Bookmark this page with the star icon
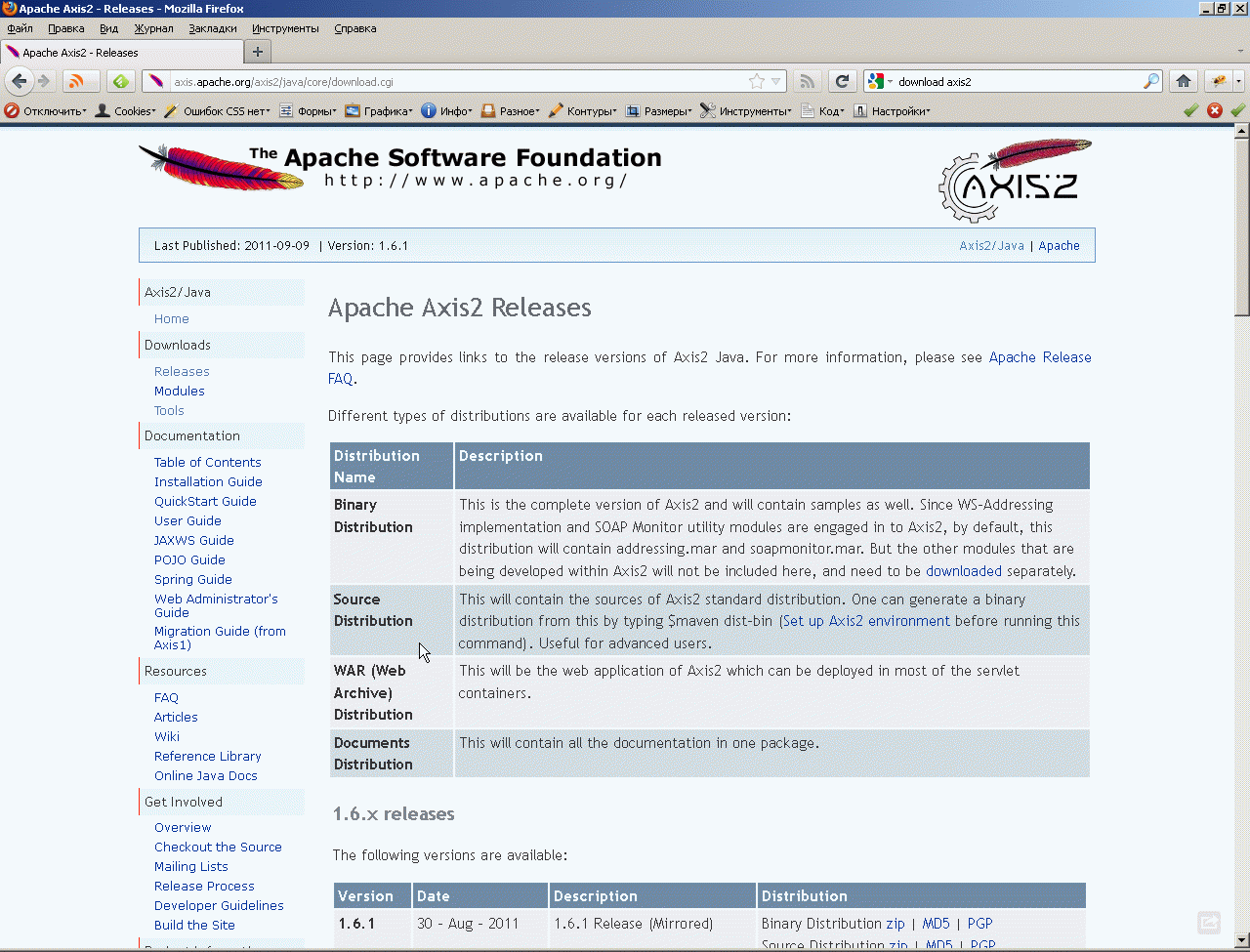1250x952 pixels. click(756, 82)
